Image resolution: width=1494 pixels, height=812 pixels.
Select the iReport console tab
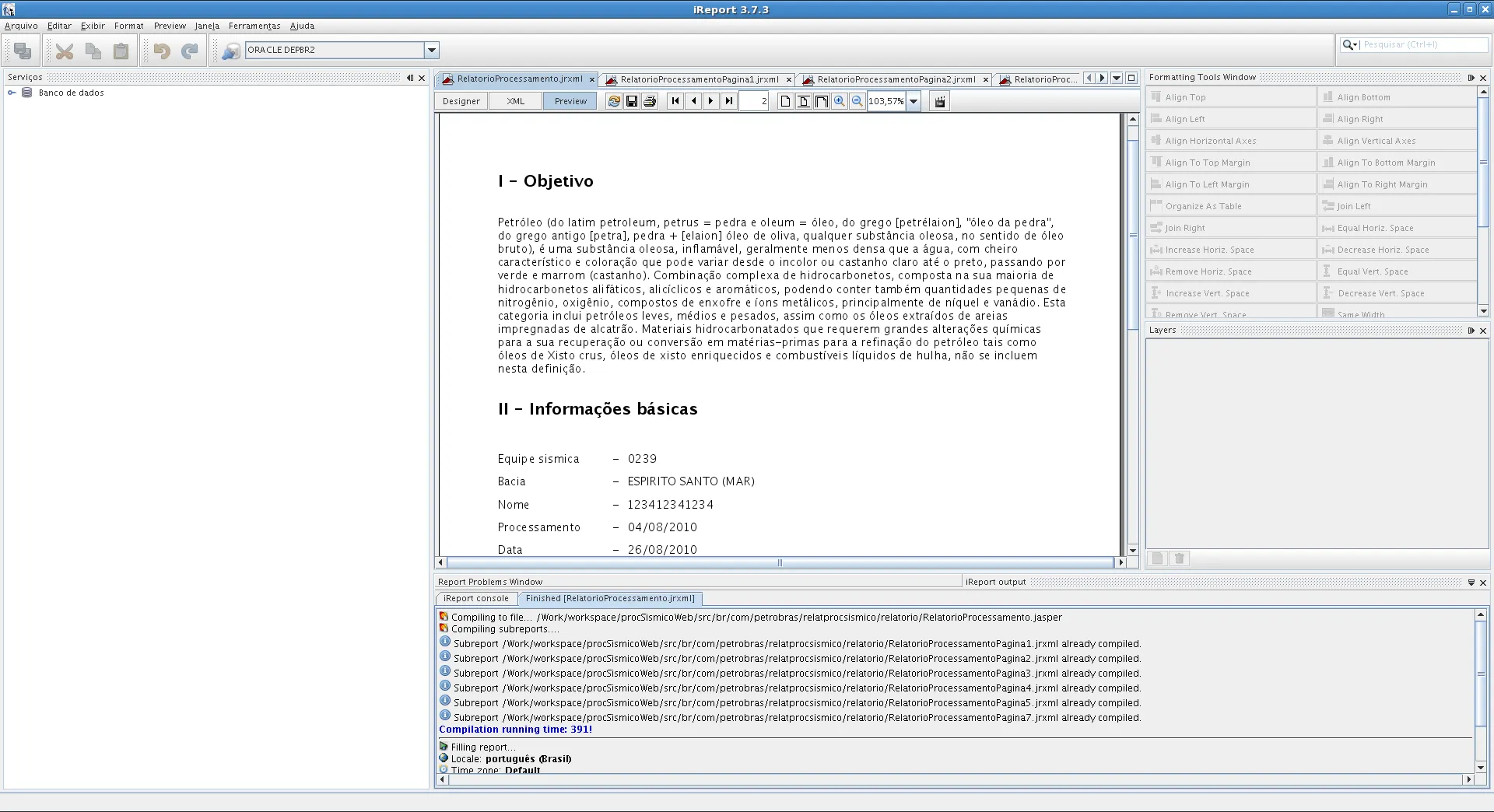tap(475, 599)
